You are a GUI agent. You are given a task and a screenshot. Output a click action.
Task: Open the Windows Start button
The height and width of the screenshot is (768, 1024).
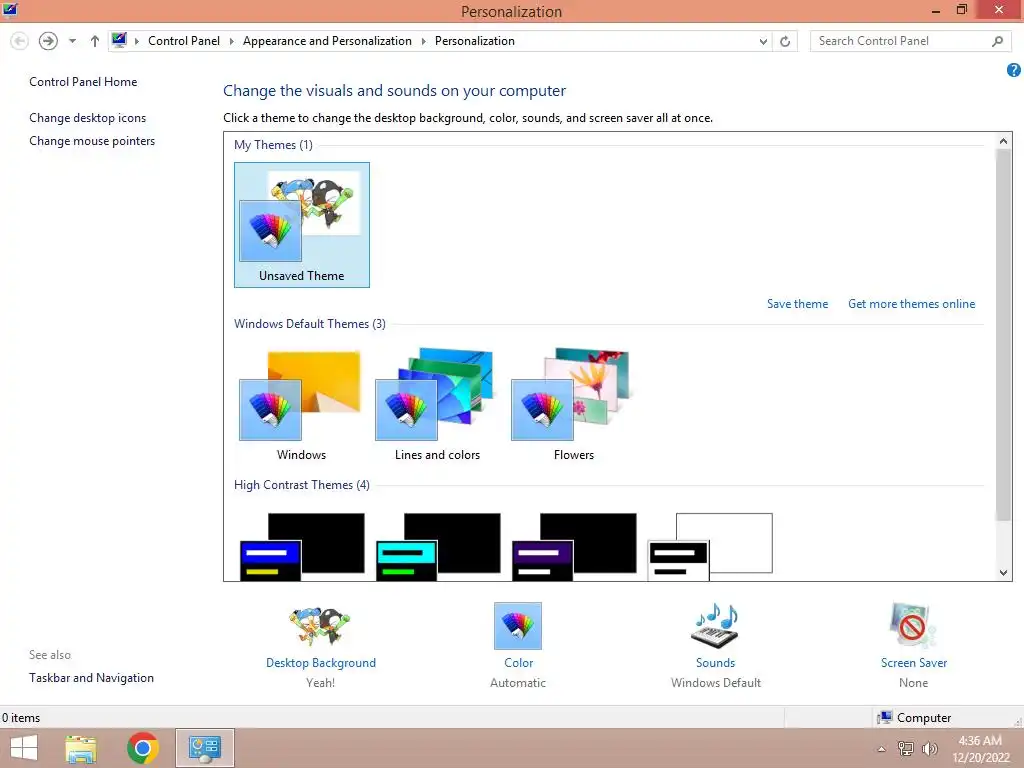[24, 748]
